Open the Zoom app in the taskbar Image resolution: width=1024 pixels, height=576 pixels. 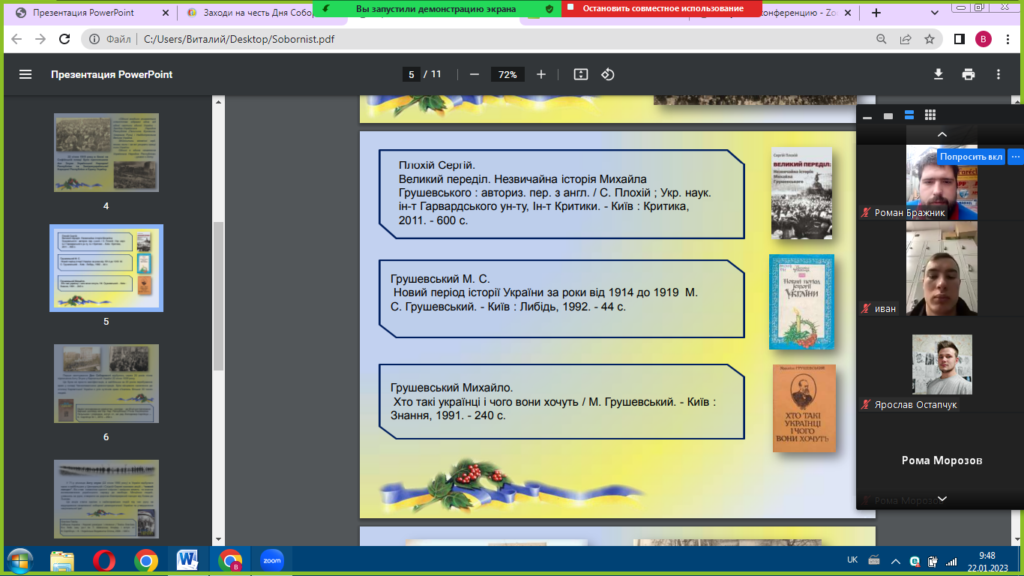coord(271,560)
